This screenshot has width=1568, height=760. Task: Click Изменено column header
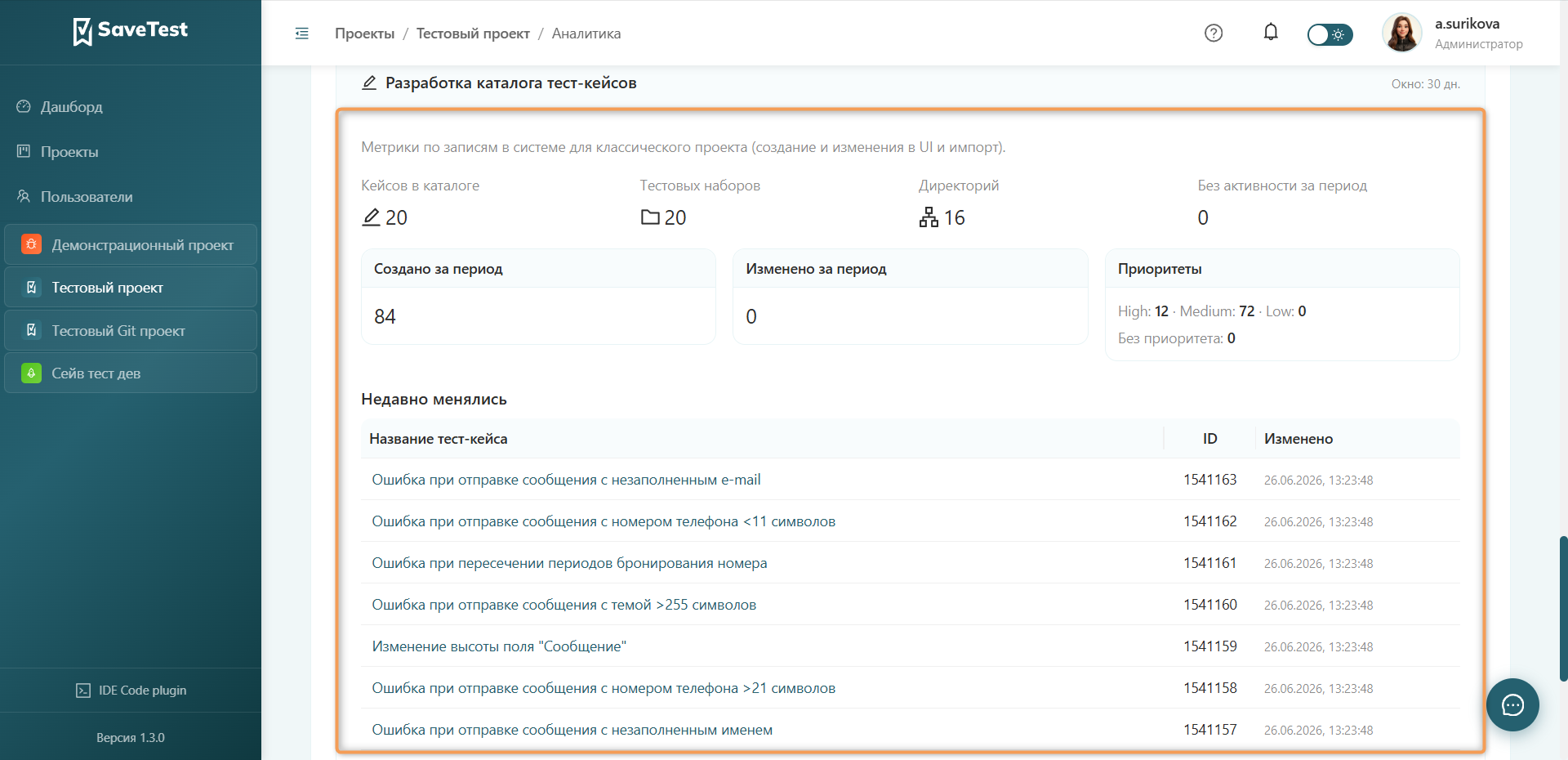pos(1298,439)
